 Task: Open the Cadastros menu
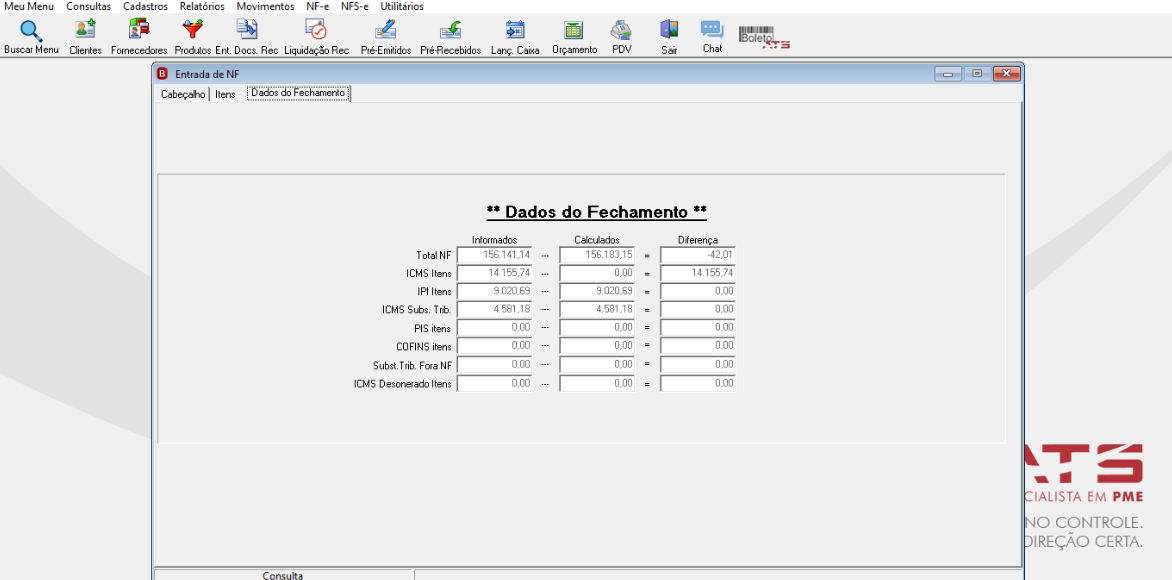point(145,6)
